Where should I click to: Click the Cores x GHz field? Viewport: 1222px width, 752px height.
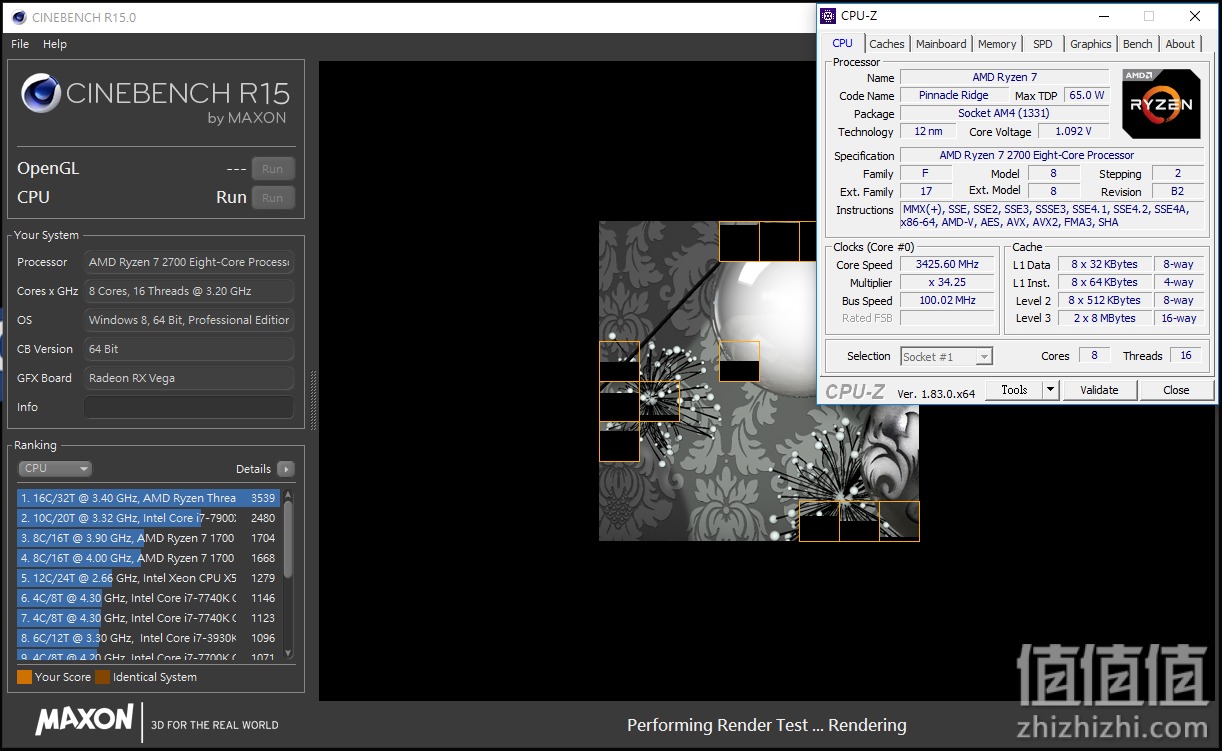(x=189, y=291)
